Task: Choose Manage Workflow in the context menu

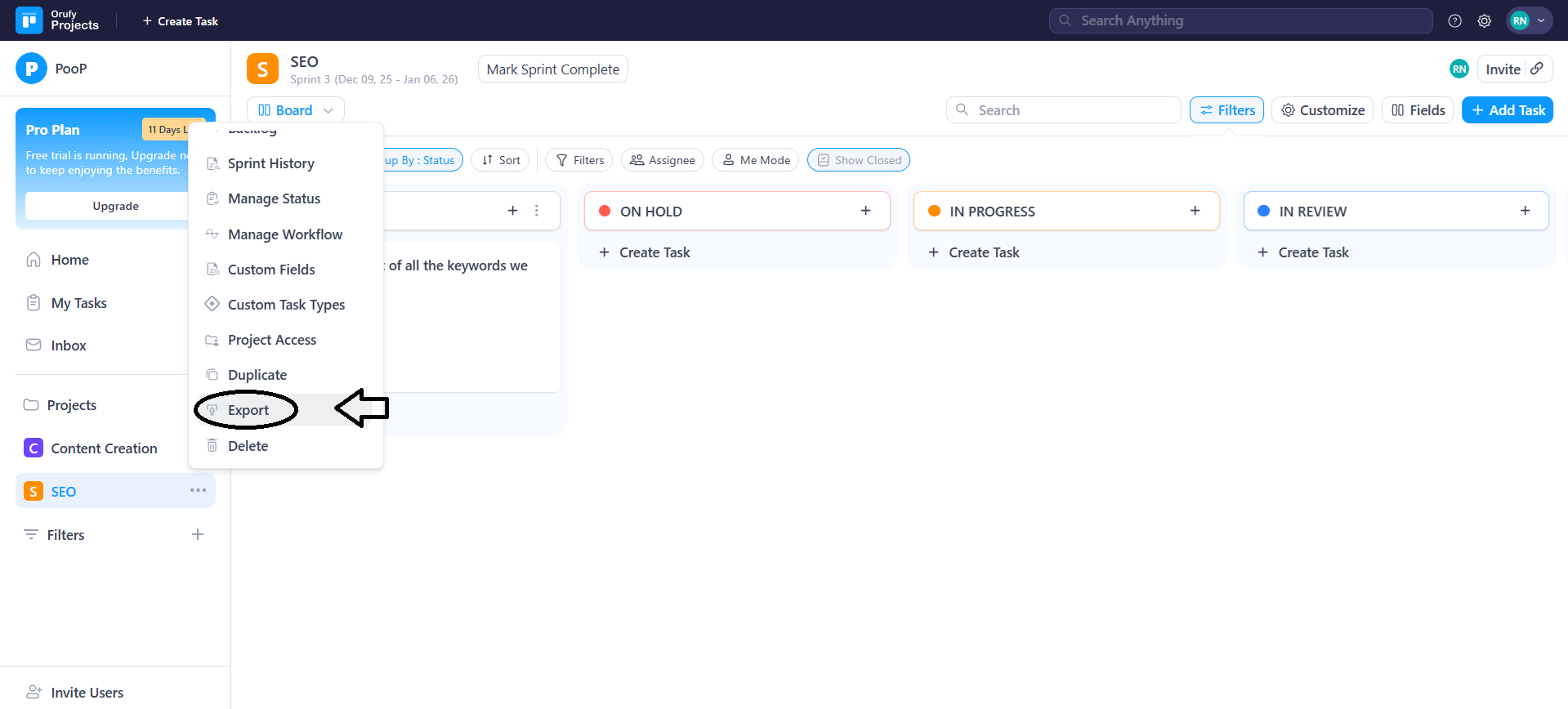Action: [x=284, y=234]
